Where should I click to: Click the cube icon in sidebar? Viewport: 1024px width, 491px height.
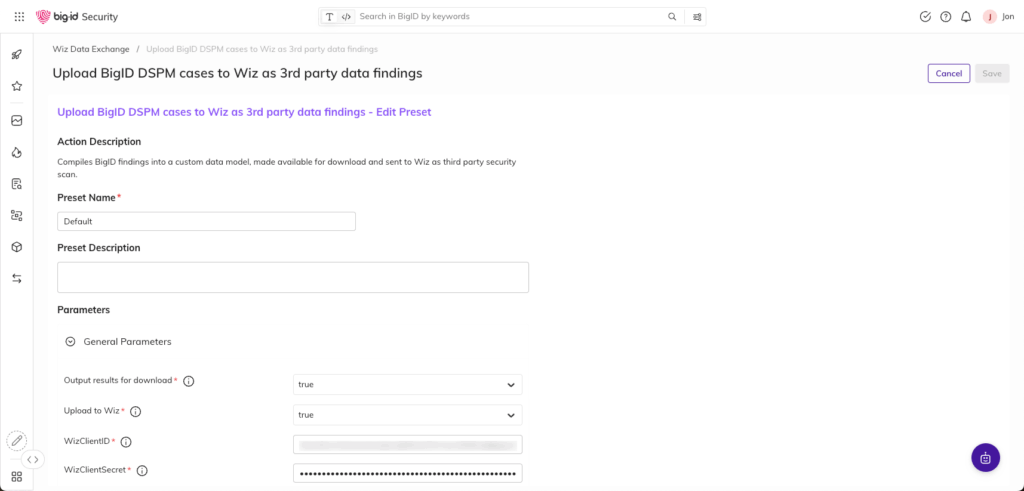(17, 247)
